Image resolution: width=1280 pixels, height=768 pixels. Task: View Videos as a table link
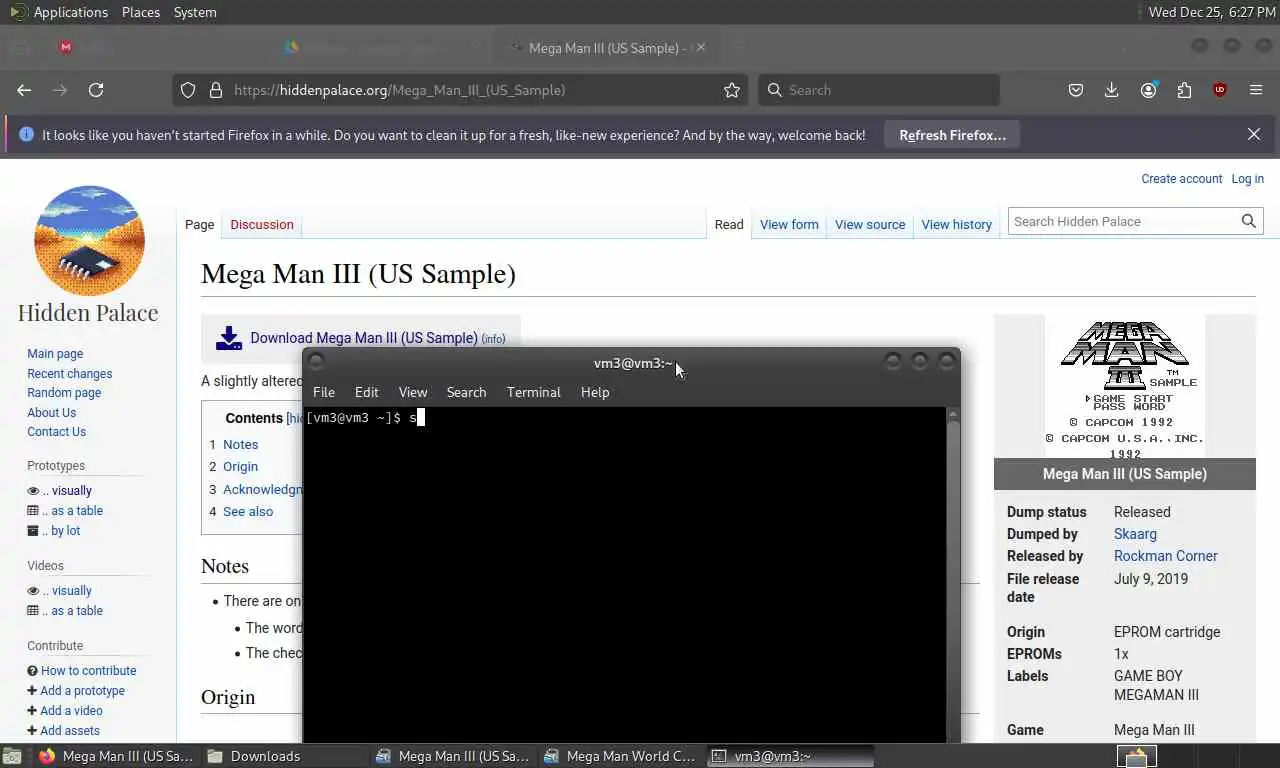[x=73, y=611]
